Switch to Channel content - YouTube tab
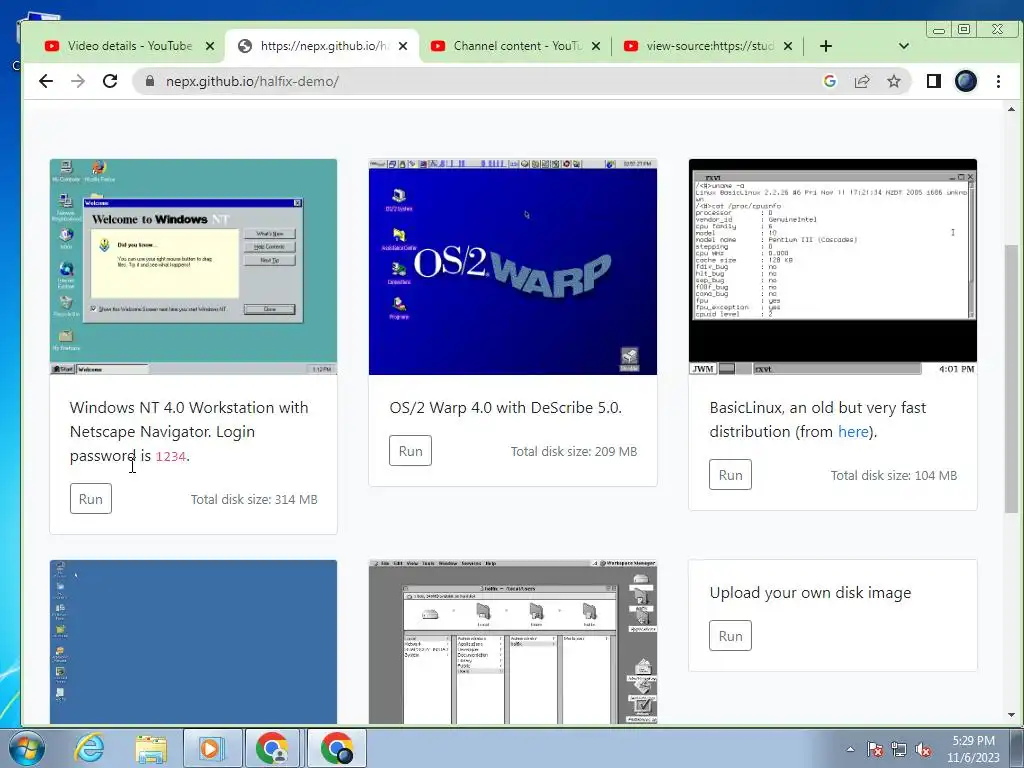This screenshot has width=1024, height=768. pyautogui.click(x=515, y=46)
